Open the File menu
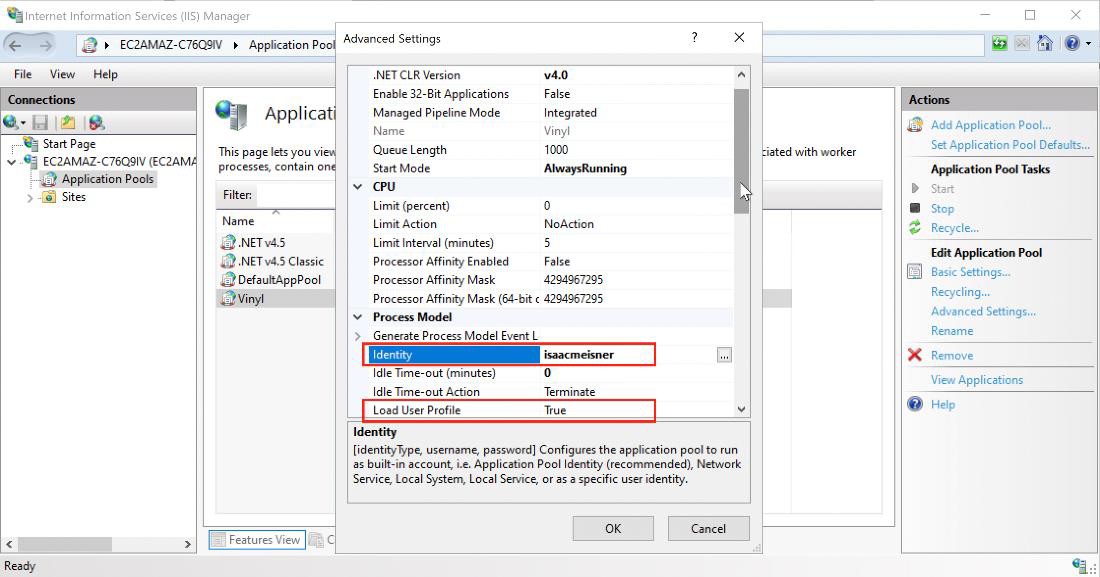This screenshot has width=1100, height=577. click(x=22, y=74)
